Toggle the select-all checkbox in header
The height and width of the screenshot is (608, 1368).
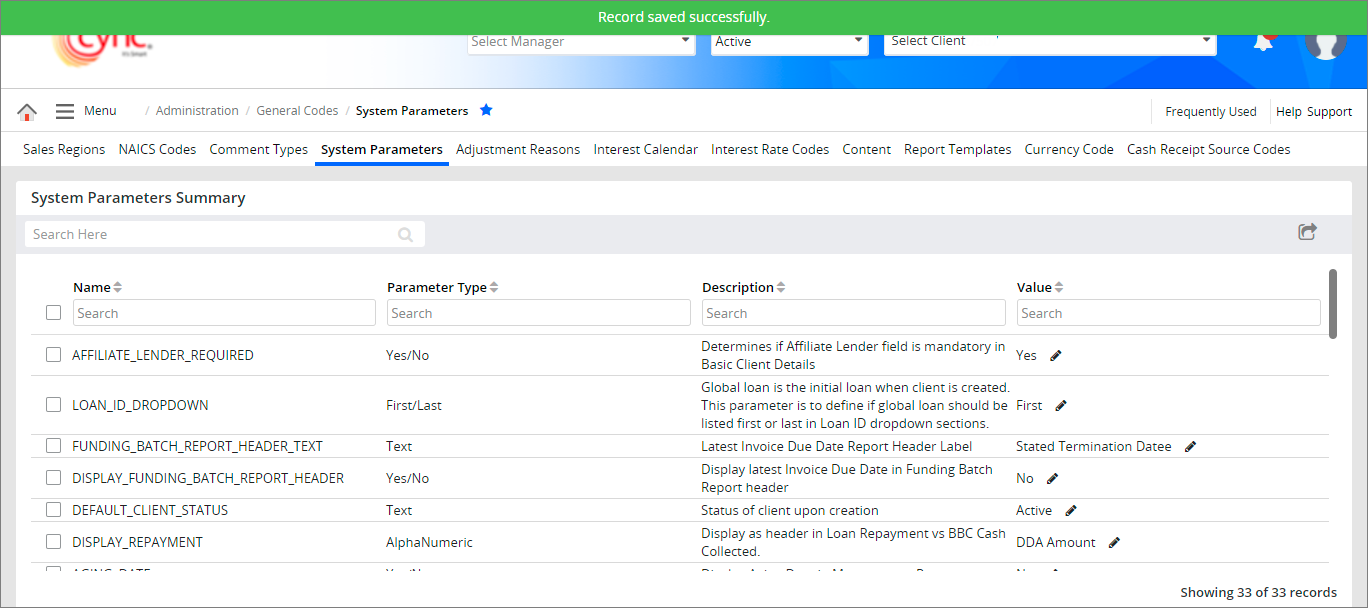[54, 313]
